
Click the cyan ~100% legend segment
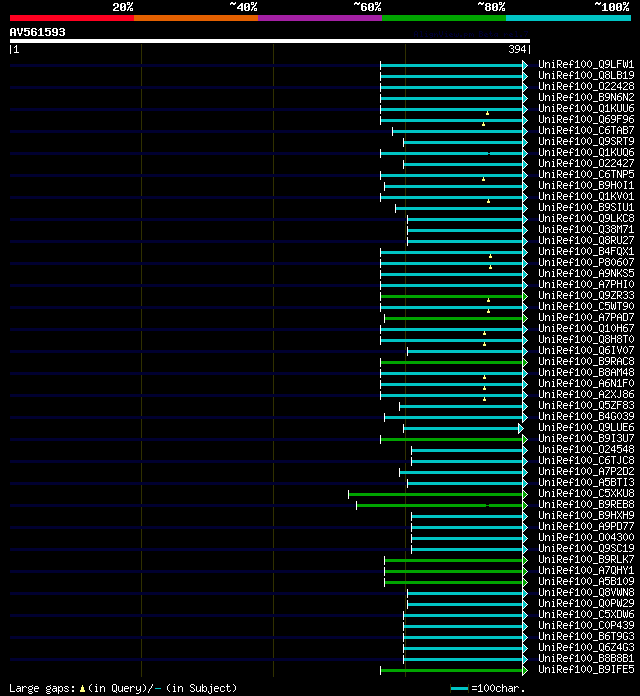[x=569, y=18]
